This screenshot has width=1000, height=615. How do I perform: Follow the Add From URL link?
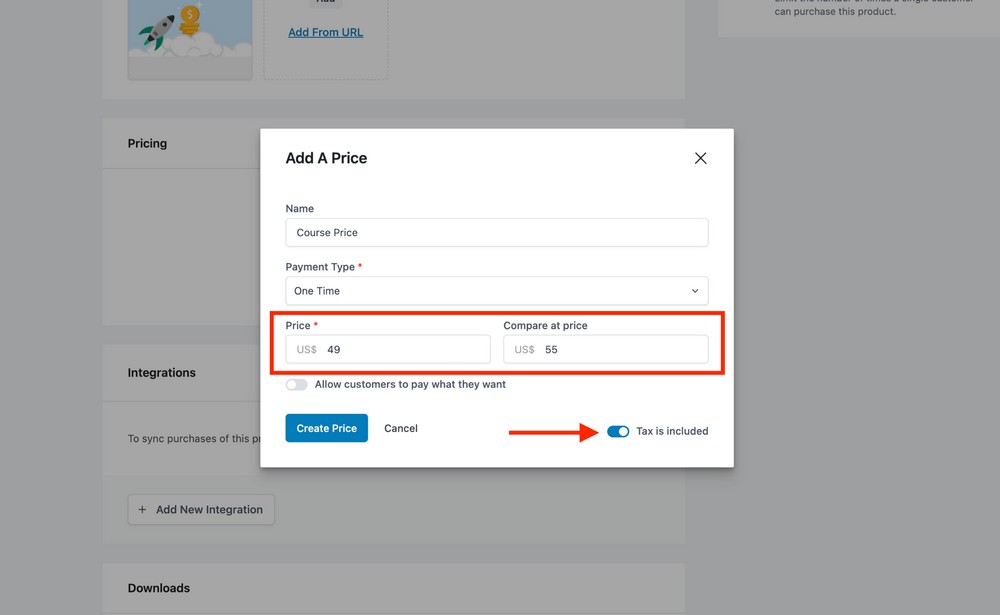tap(325, 32)
